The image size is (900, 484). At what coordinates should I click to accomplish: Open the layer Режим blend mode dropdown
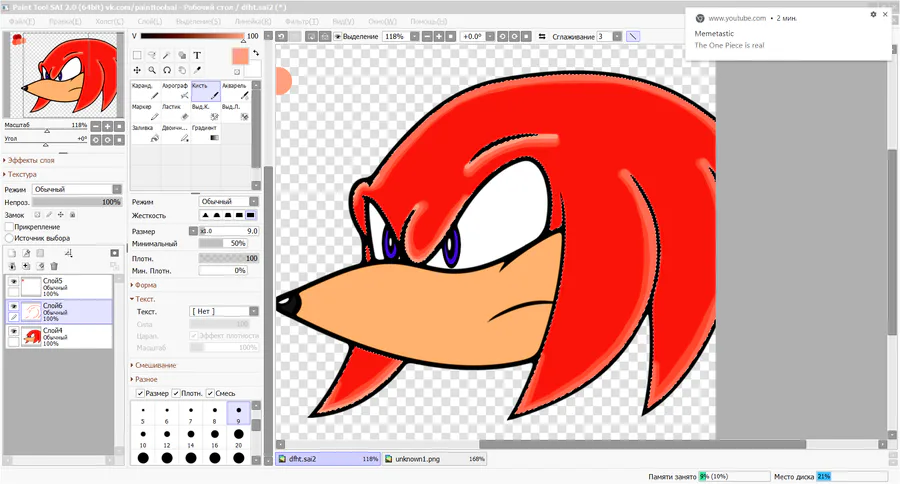(77, 189)
